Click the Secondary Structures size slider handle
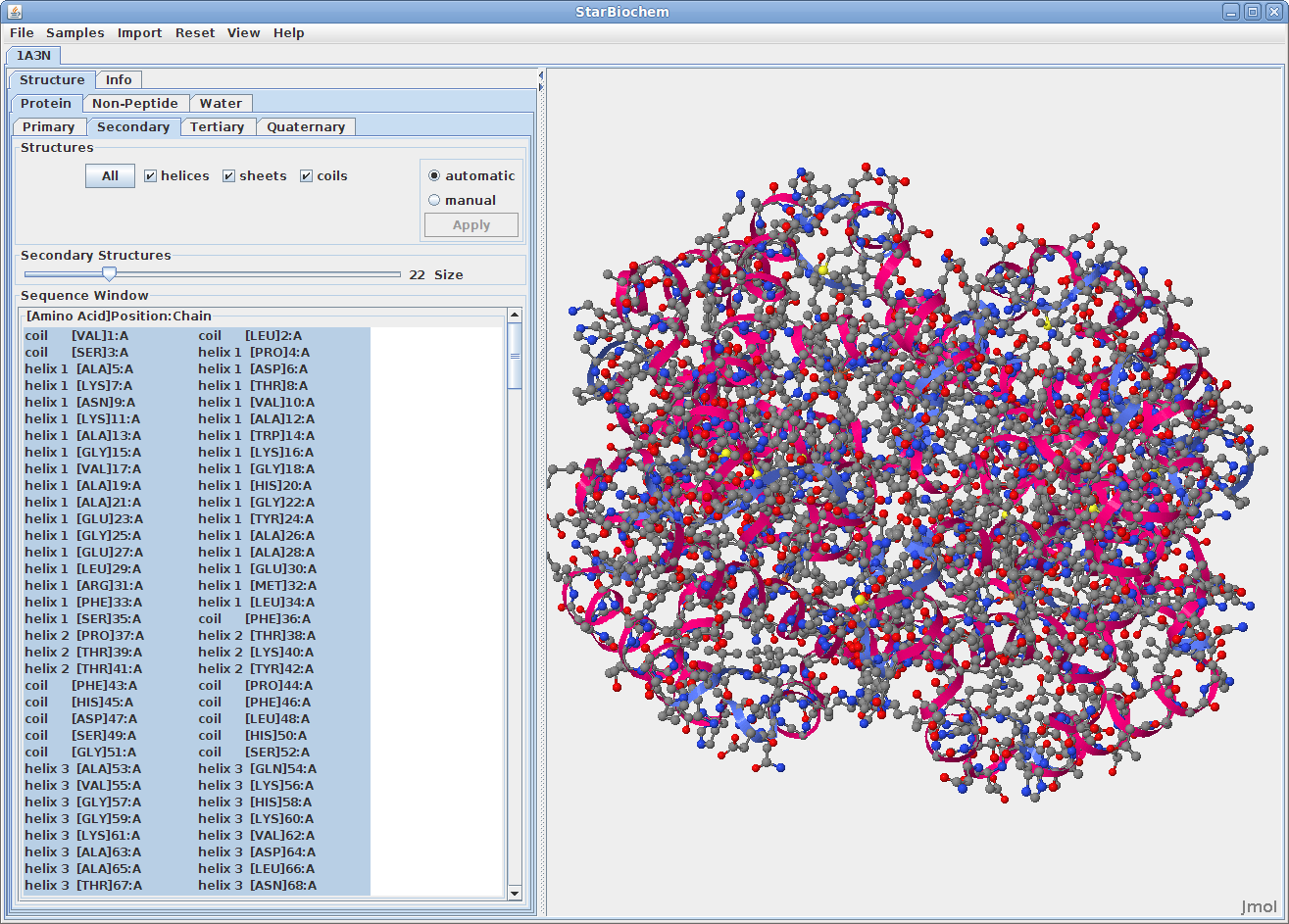 click(x=110, y=274)
